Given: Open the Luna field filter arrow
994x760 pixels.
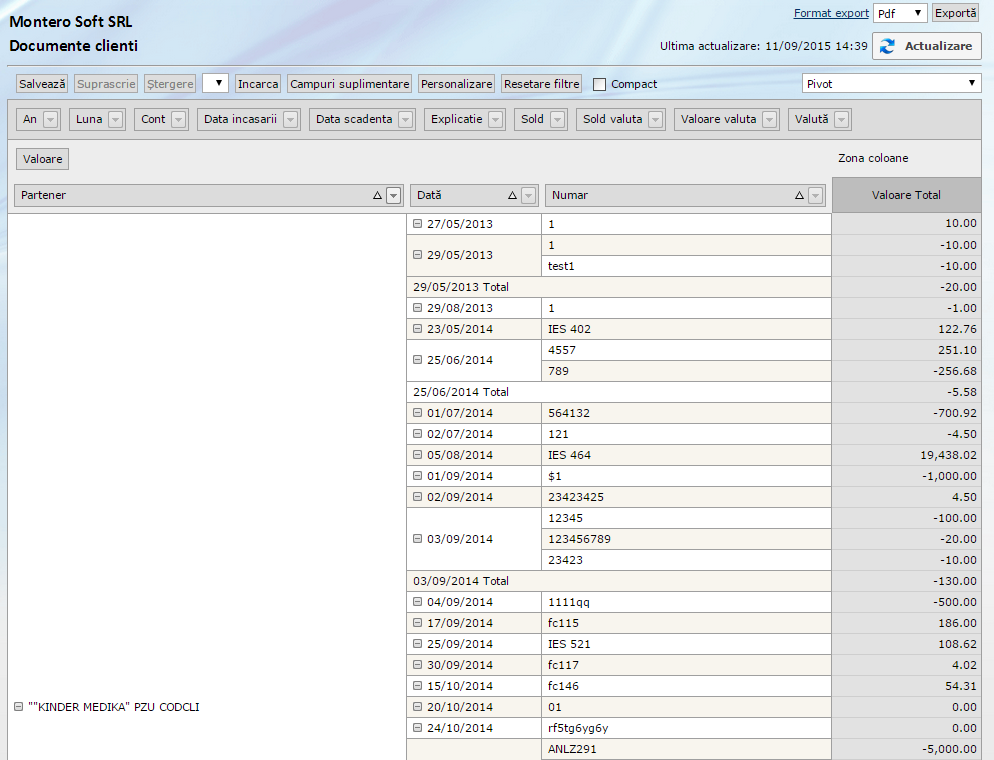Looking at the screenshot, I should 116,120.
